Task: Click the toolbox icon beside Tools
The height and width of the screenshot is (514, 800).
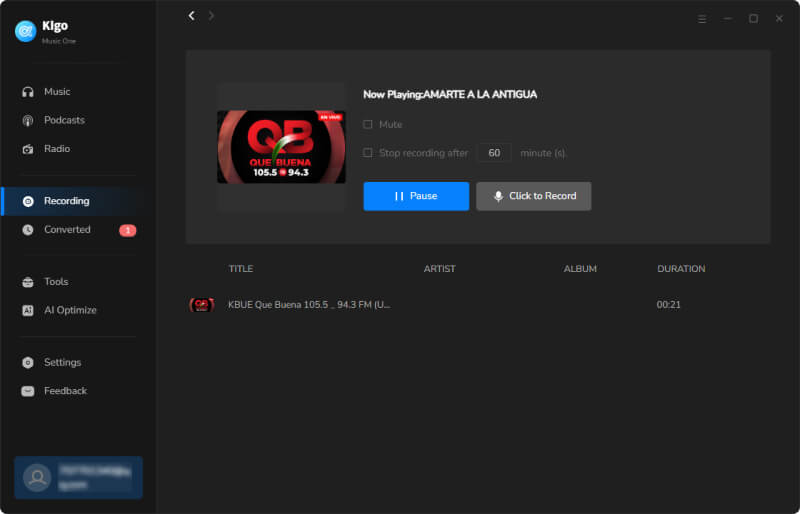Action: pos(28,282)
